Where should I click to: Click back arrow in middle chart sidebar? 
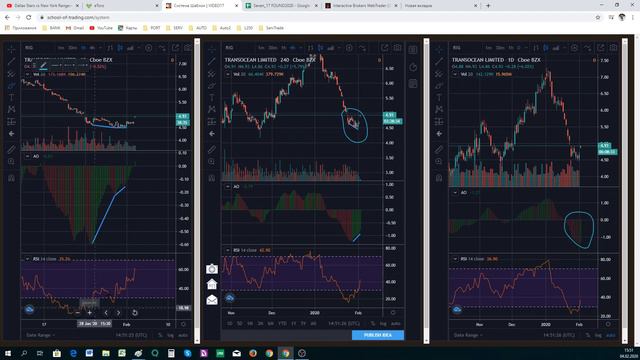pos(211,133)
